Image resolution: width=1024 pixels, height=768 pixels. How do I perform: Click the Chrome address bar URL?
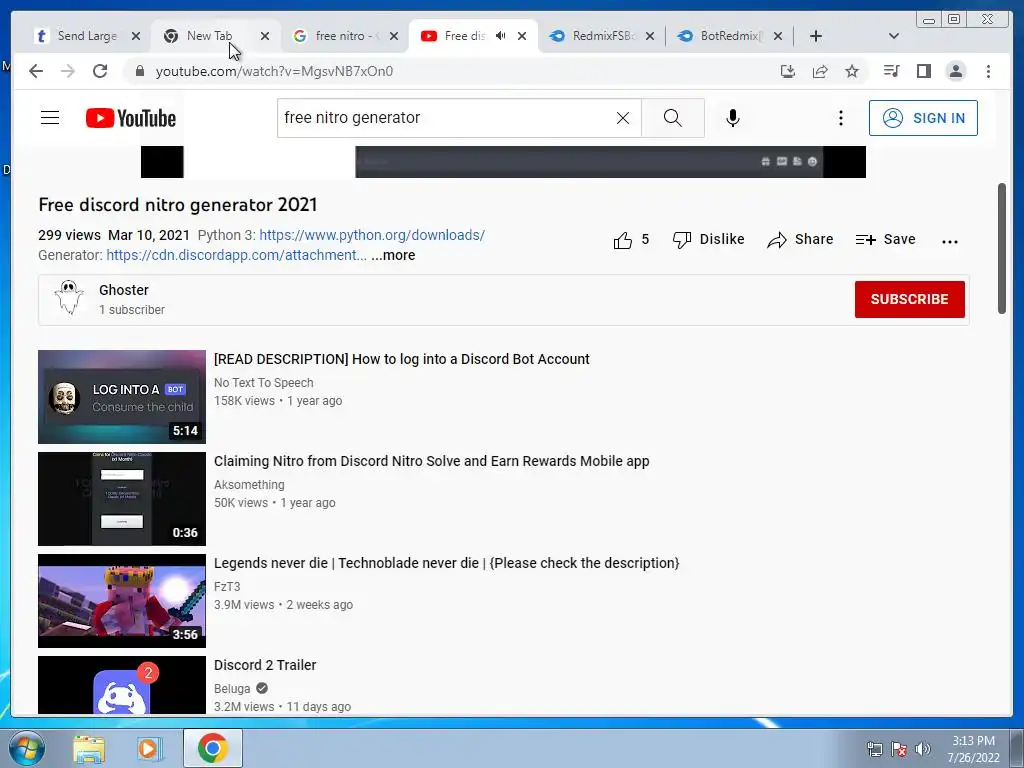(274, 71)
